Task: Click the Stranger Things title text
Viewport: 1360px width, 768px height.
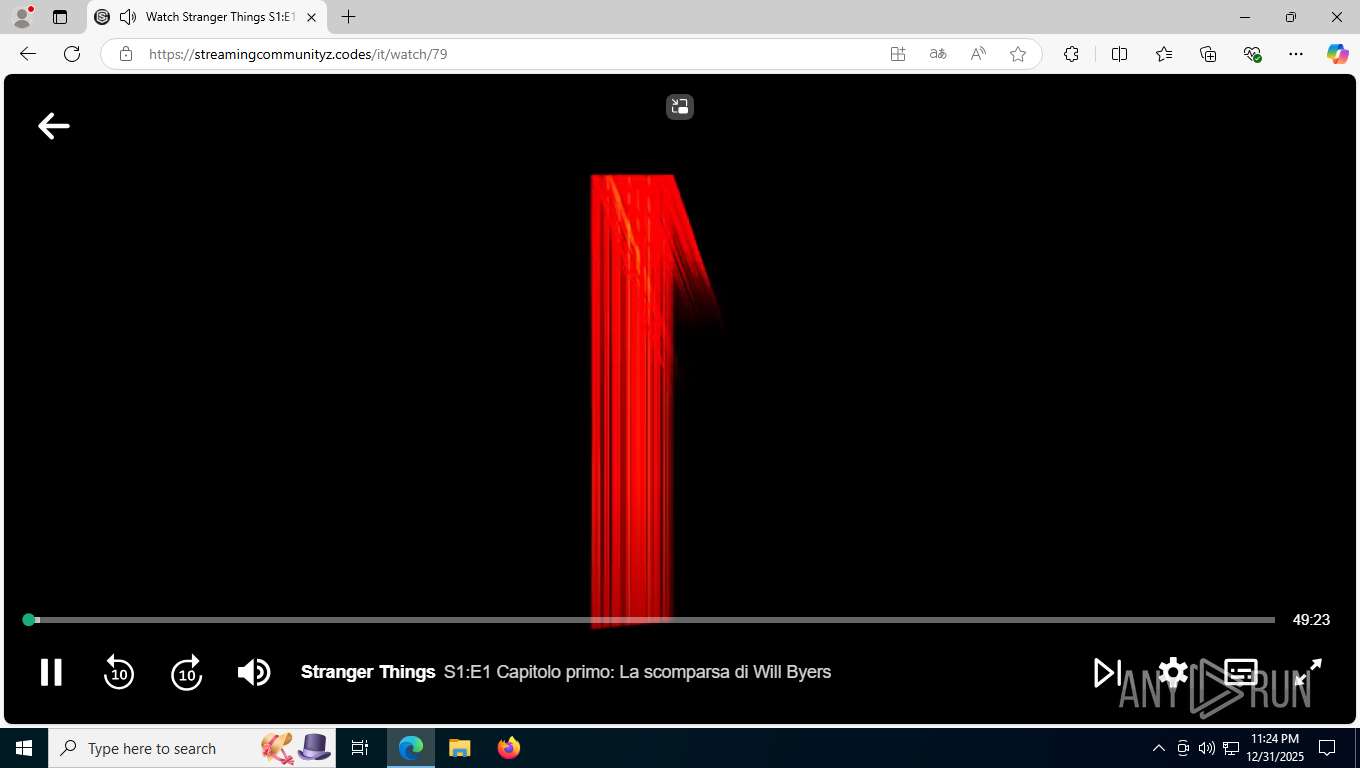Action: pyautogui.click(x=368, y=672)
